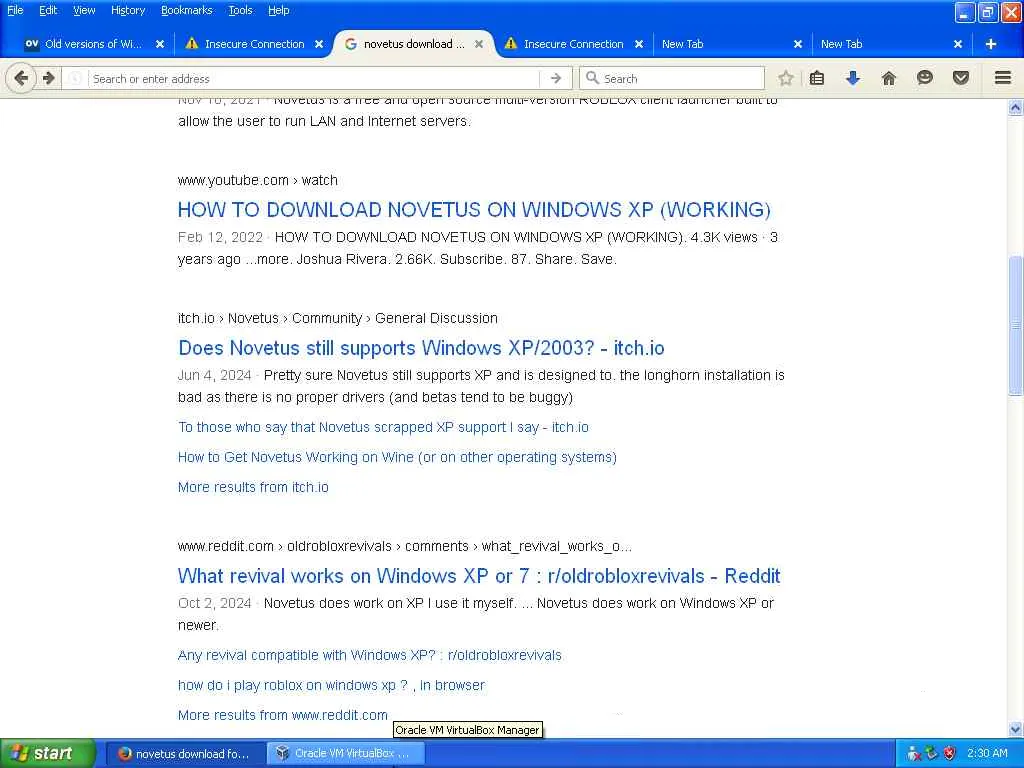Select Firefox novetus download taskbar button

185,754
